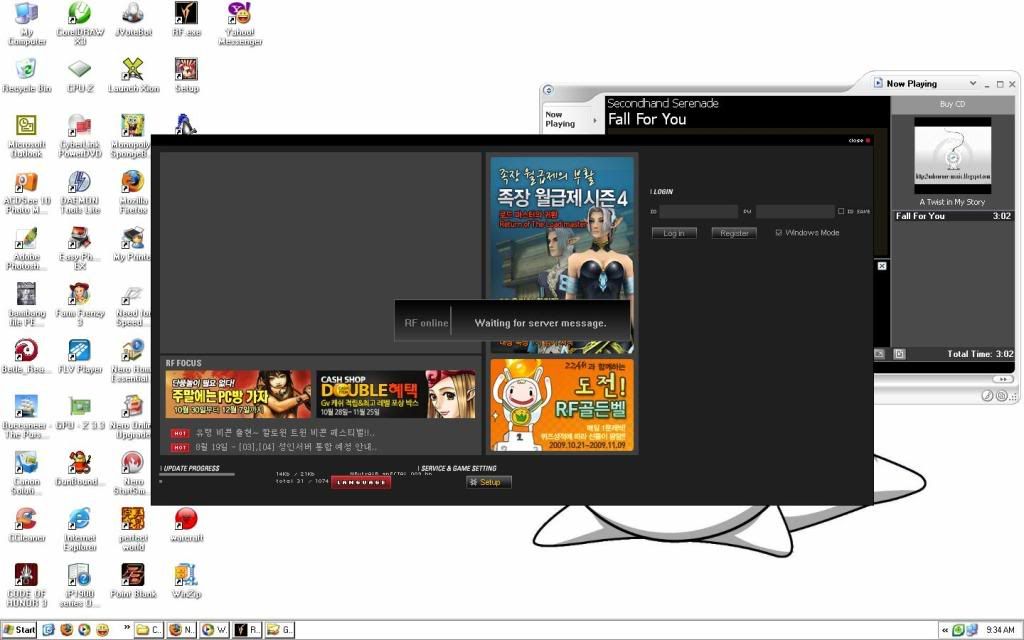
Task: Hide the media player playlist pane X button
Action: [x=882, y=266]
